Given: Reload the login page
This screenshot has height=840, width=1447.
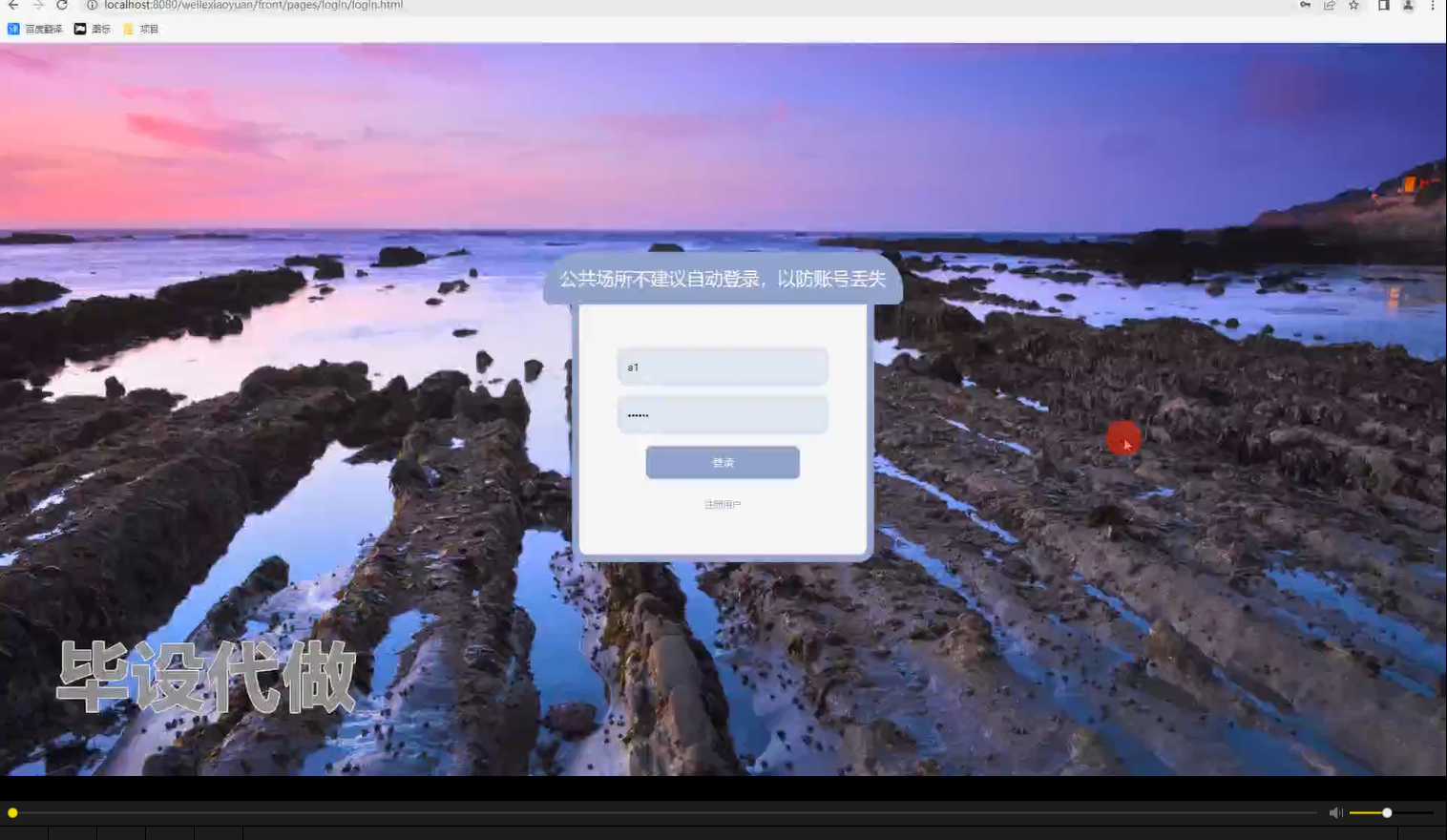Looking at the screenshot, I should (62, 5).
